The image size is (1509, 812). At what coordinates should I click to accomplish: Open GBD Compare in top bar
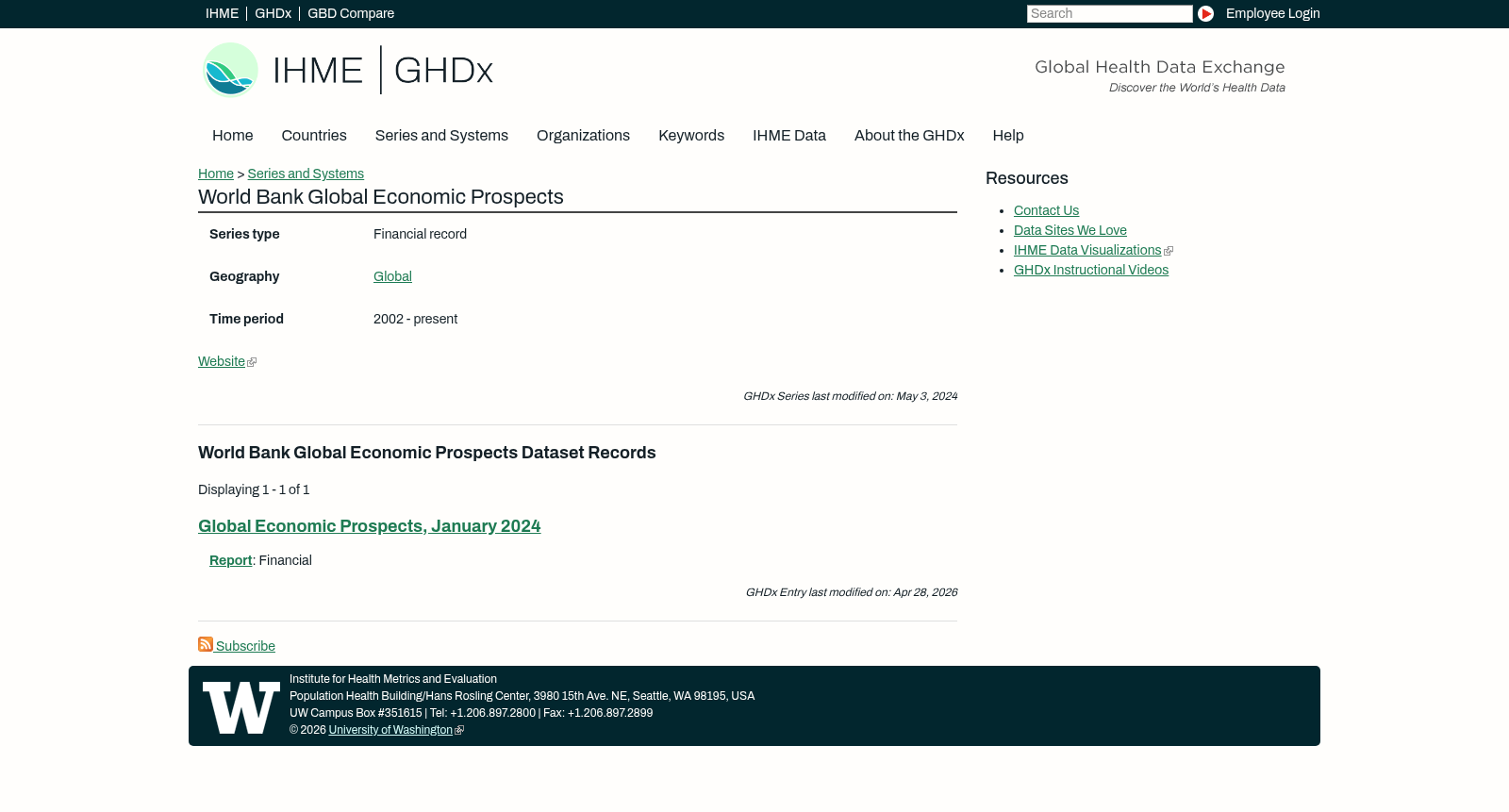[x=351, y=14]
